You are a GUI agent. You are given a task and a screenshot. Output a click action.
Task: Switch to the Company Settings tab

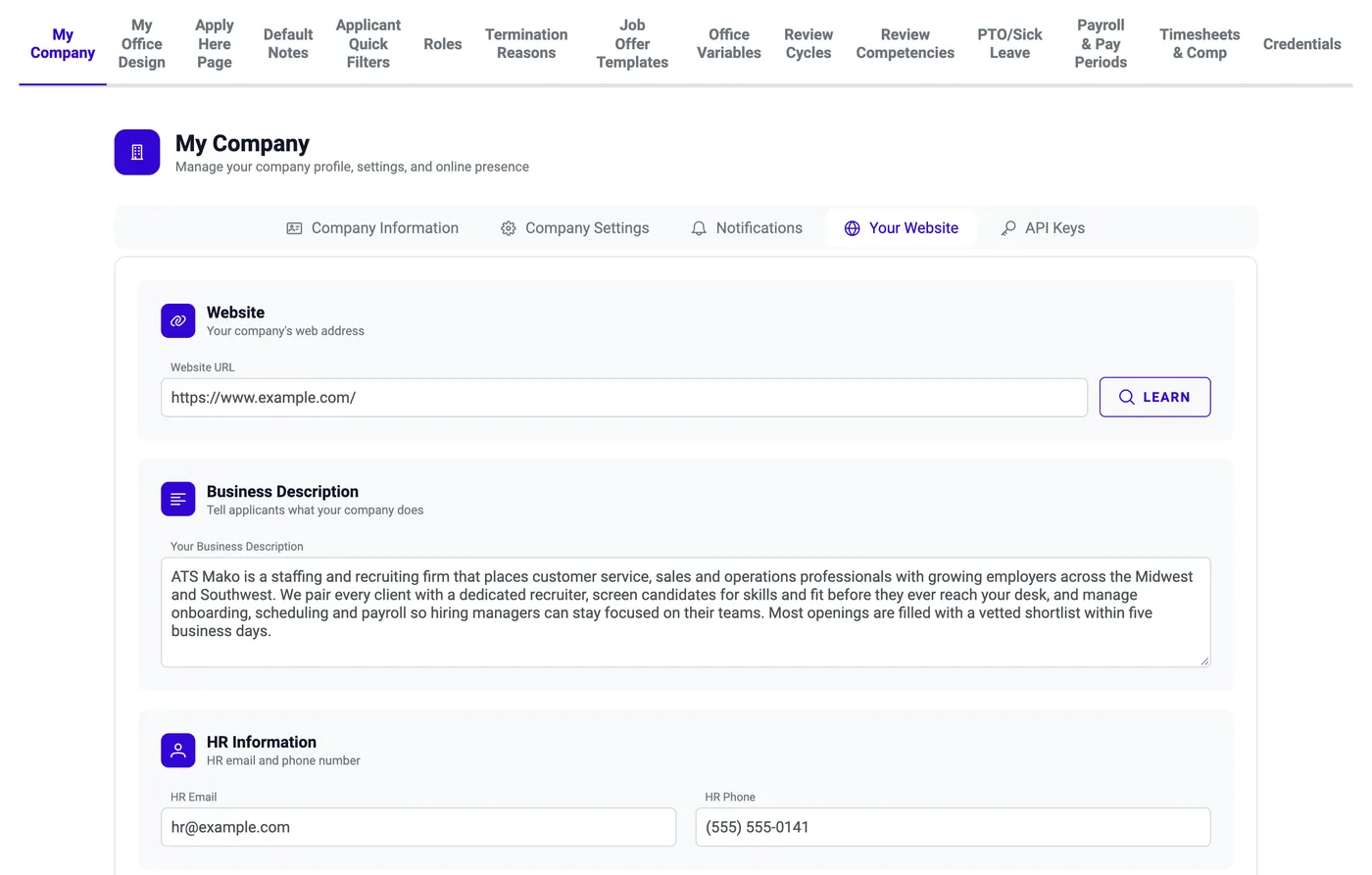[575, 228]
